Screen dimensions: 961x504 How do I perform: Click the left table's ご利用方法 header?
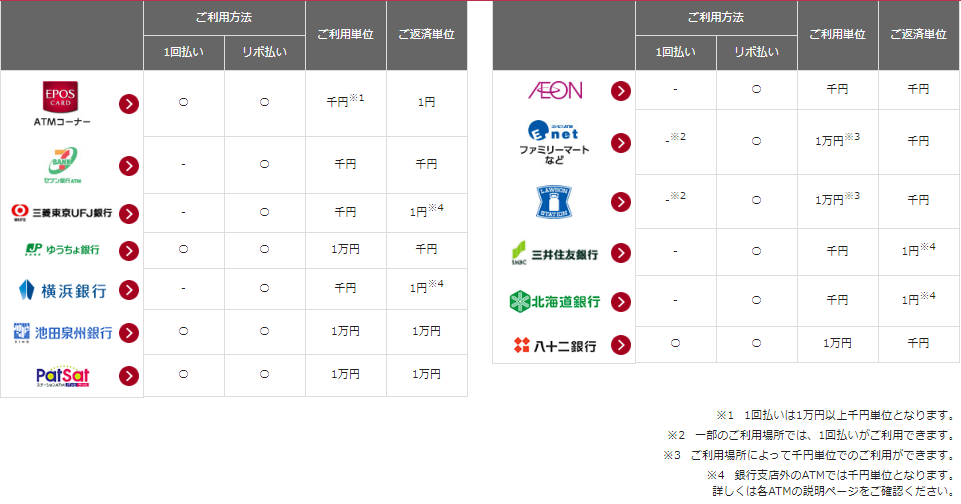click(x=224, y=18)
